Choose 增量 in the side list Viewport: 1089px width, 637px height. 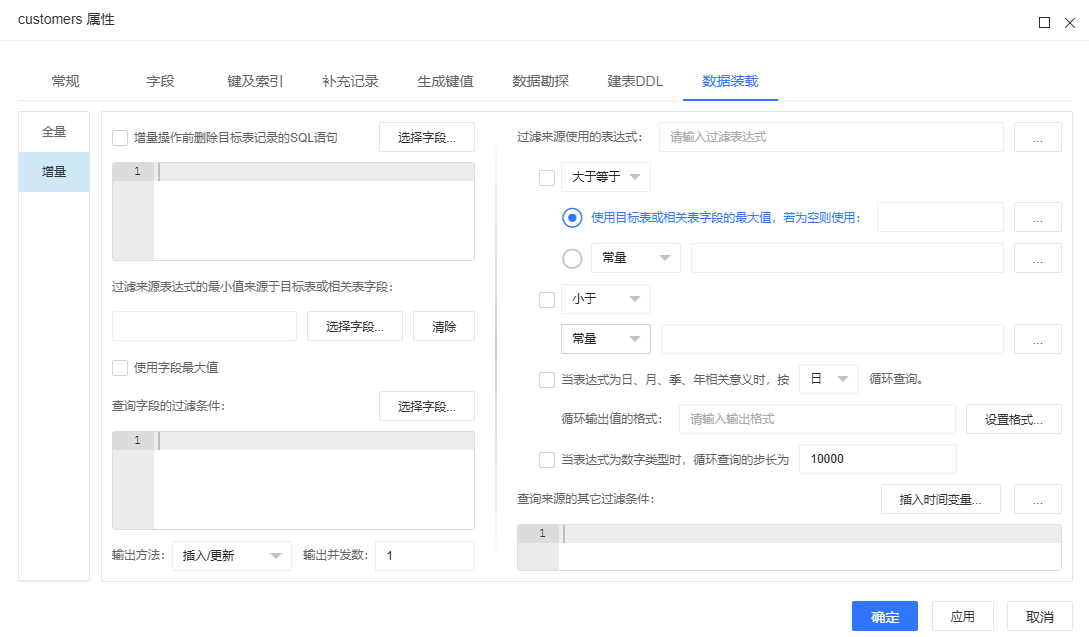[54, 172]
